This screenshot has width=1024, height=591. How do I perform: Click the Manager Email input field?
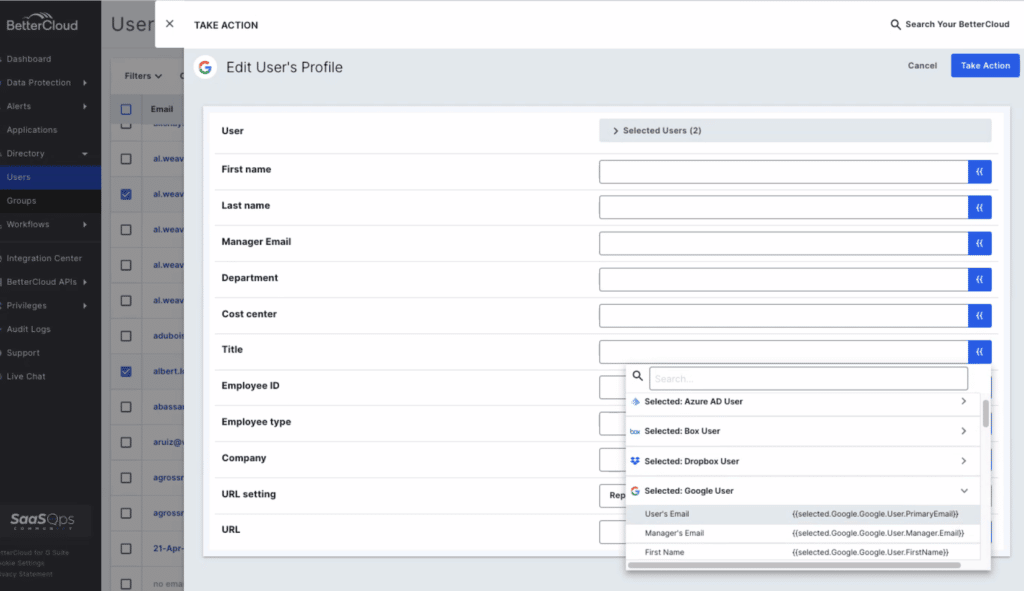tap(784, 244)
